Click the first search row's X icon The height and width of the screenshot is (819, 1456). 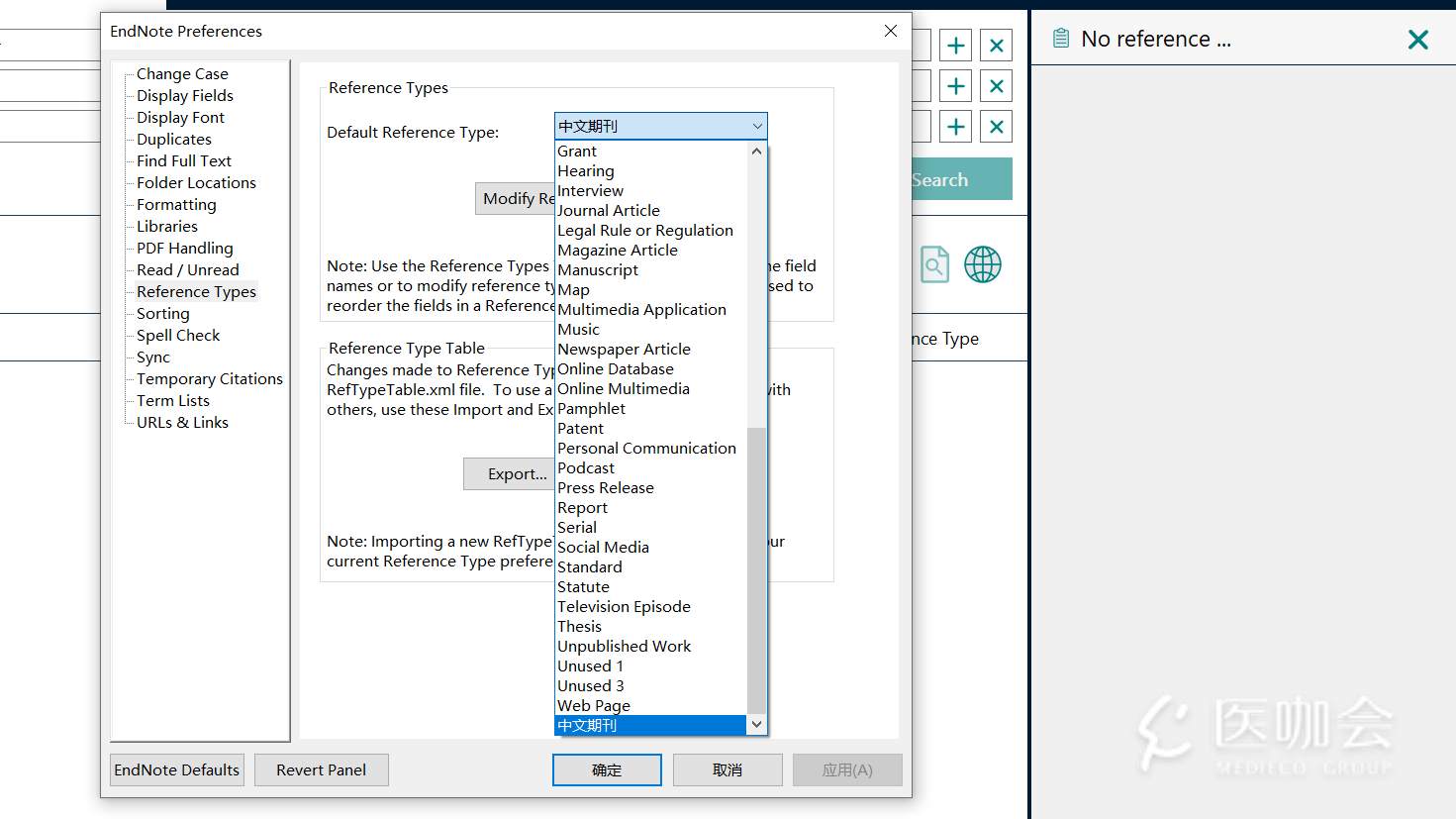[x=997, y=46]
